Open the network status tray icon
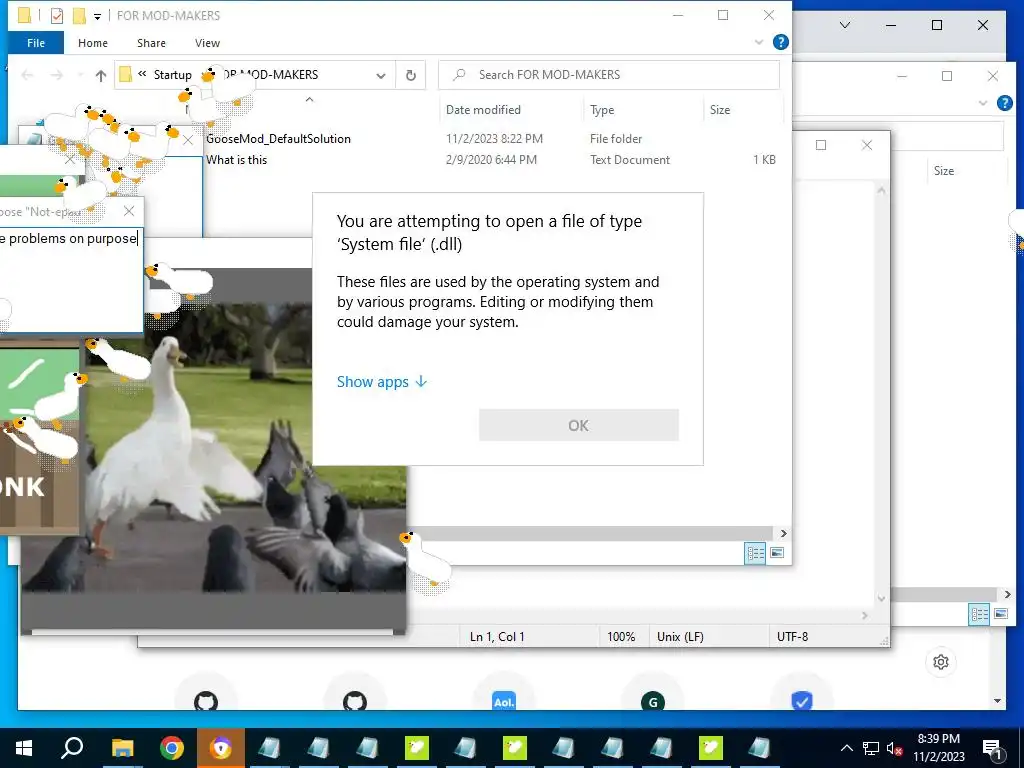 click(x=871, y=748)
